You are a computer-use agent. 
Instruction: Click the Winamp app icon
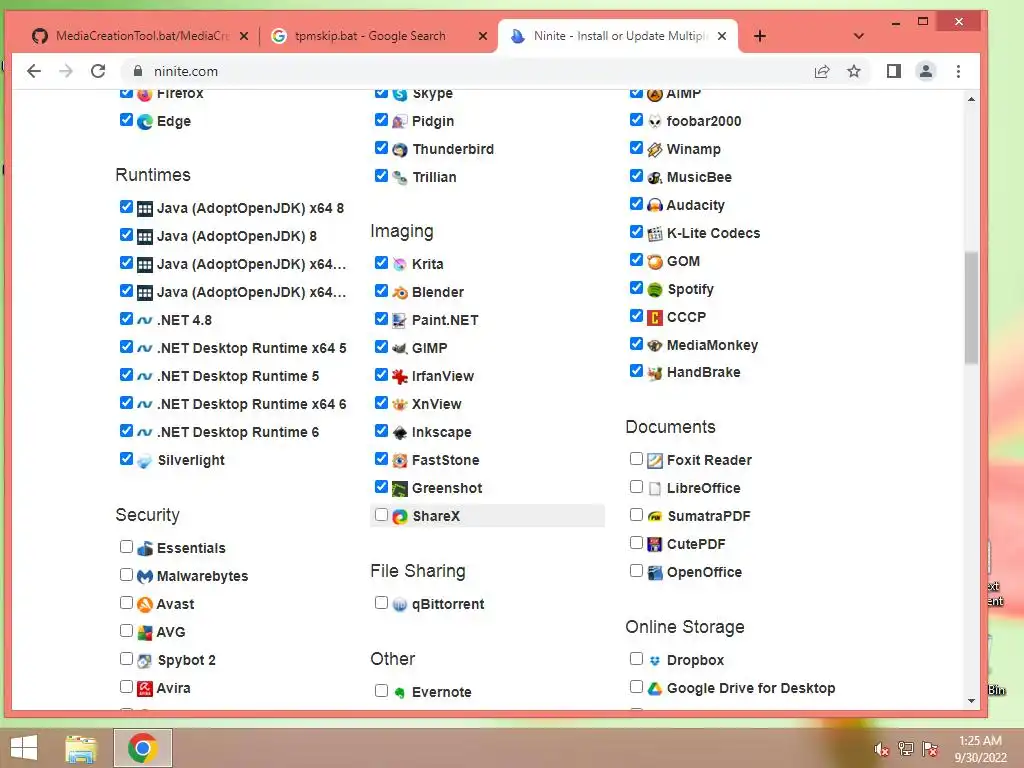click(x=654, y=150)
